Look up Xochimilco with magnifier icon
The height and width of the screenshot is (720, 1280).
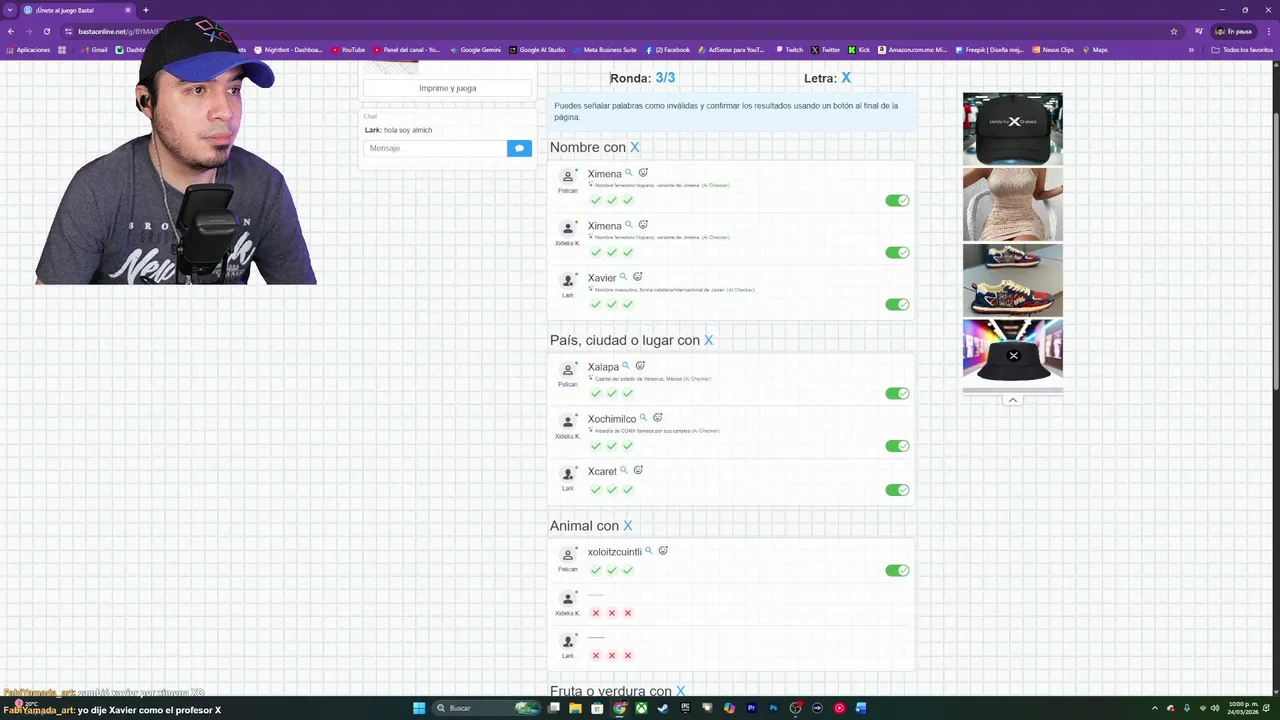[643, 418]
